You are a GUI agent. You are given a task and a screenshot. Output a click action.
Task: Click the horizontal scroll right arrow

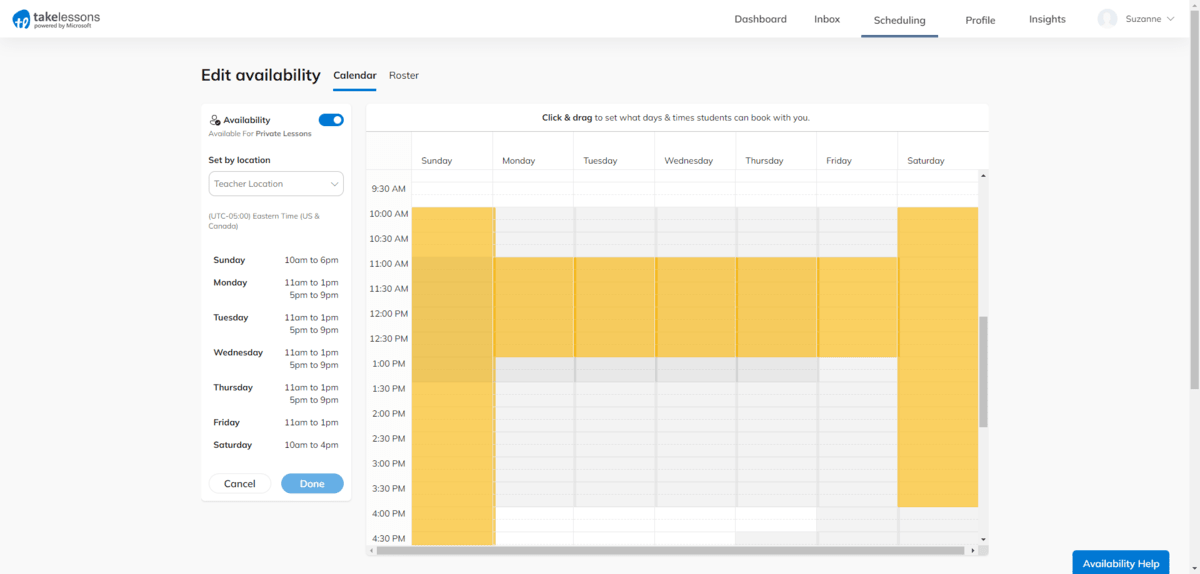(973, 550)
